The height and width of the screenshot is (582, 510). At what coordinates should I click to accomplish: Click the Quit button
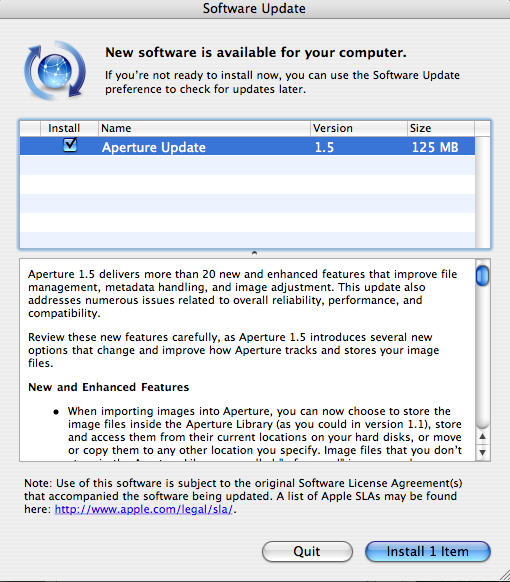(307, 551)
